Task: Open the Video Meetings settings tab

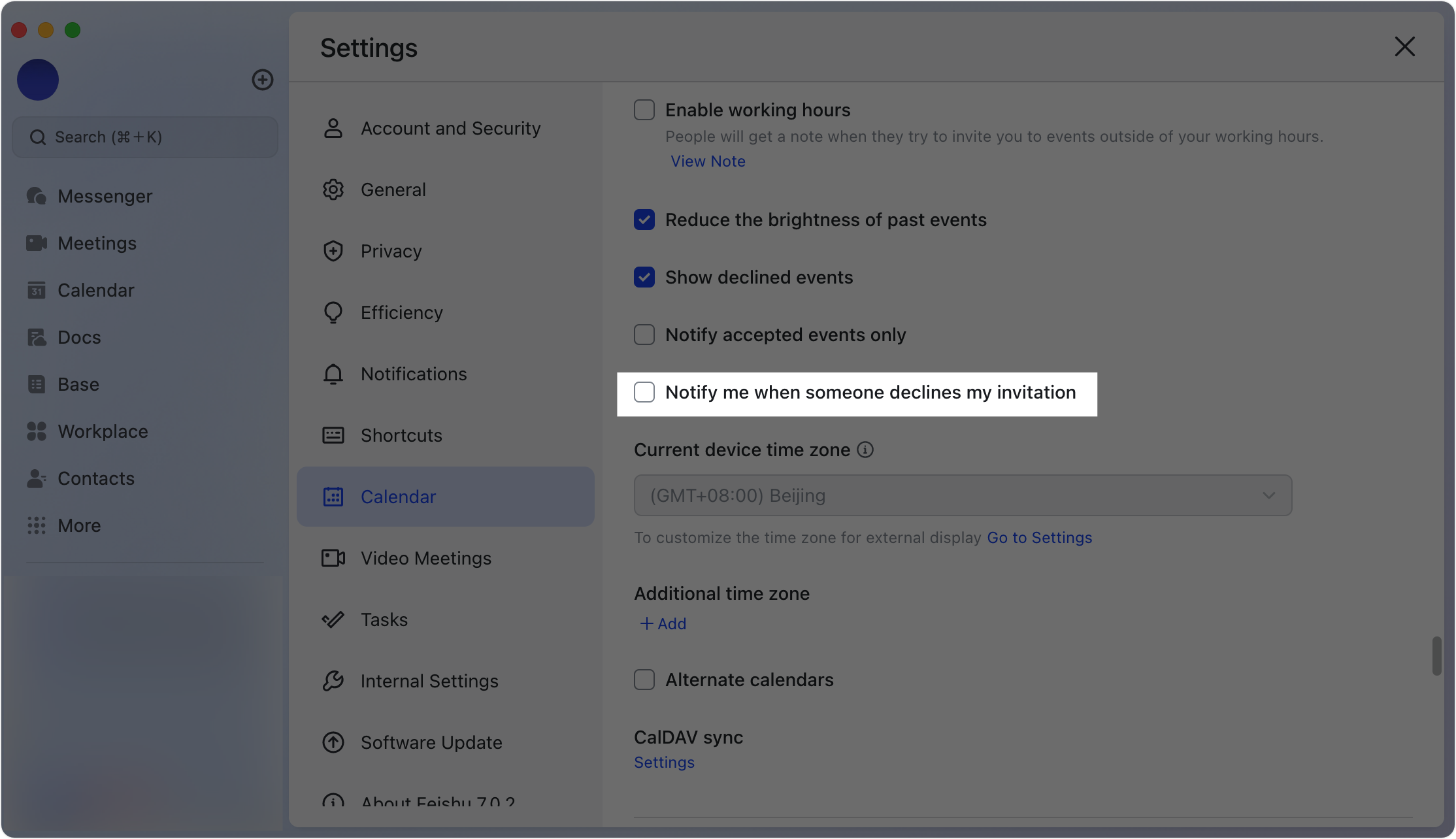Action: tap(425, 558)
